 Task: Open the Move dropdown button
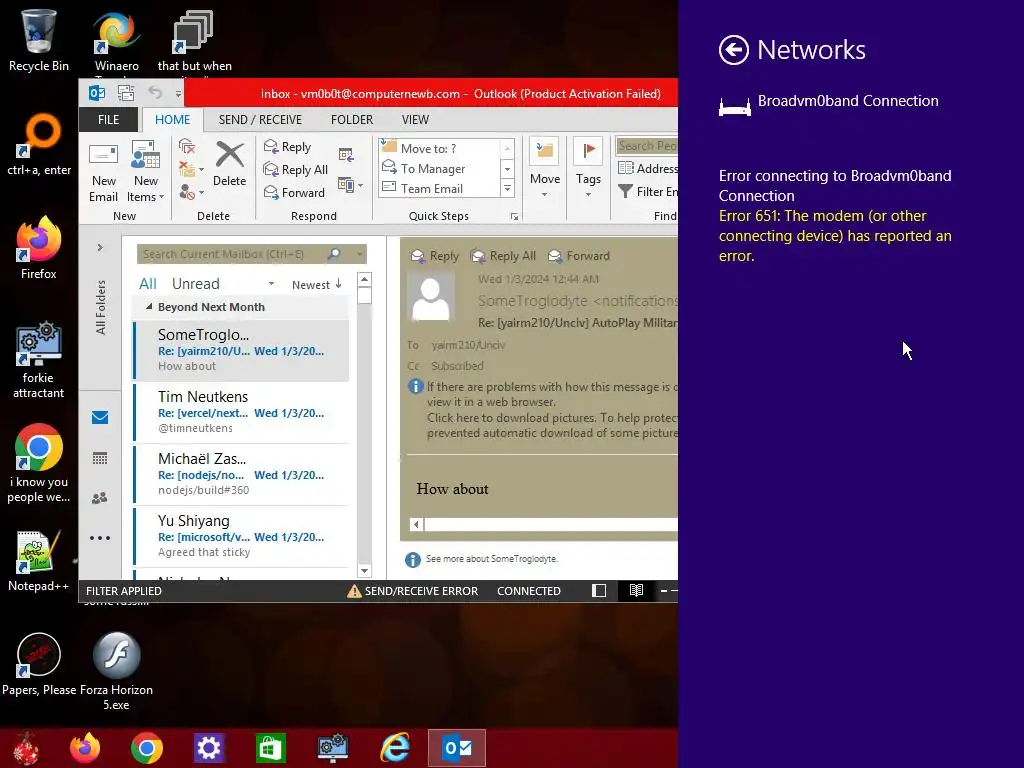point(545,169)
